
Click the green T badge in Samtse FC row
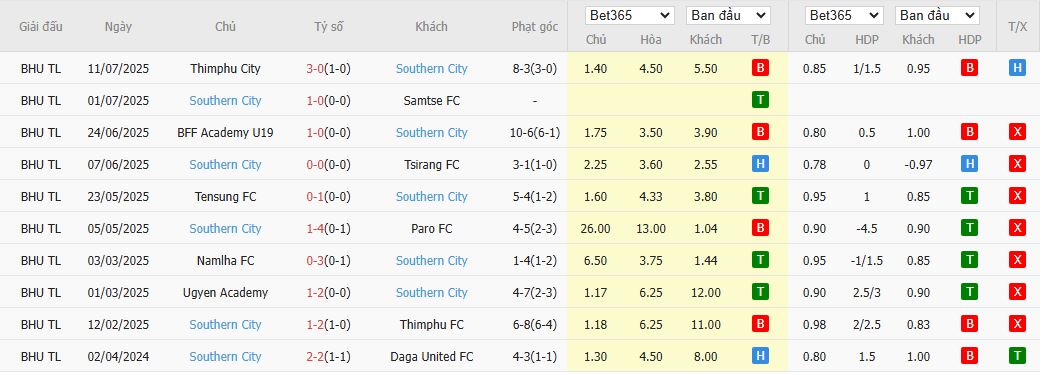pos(760,100)
